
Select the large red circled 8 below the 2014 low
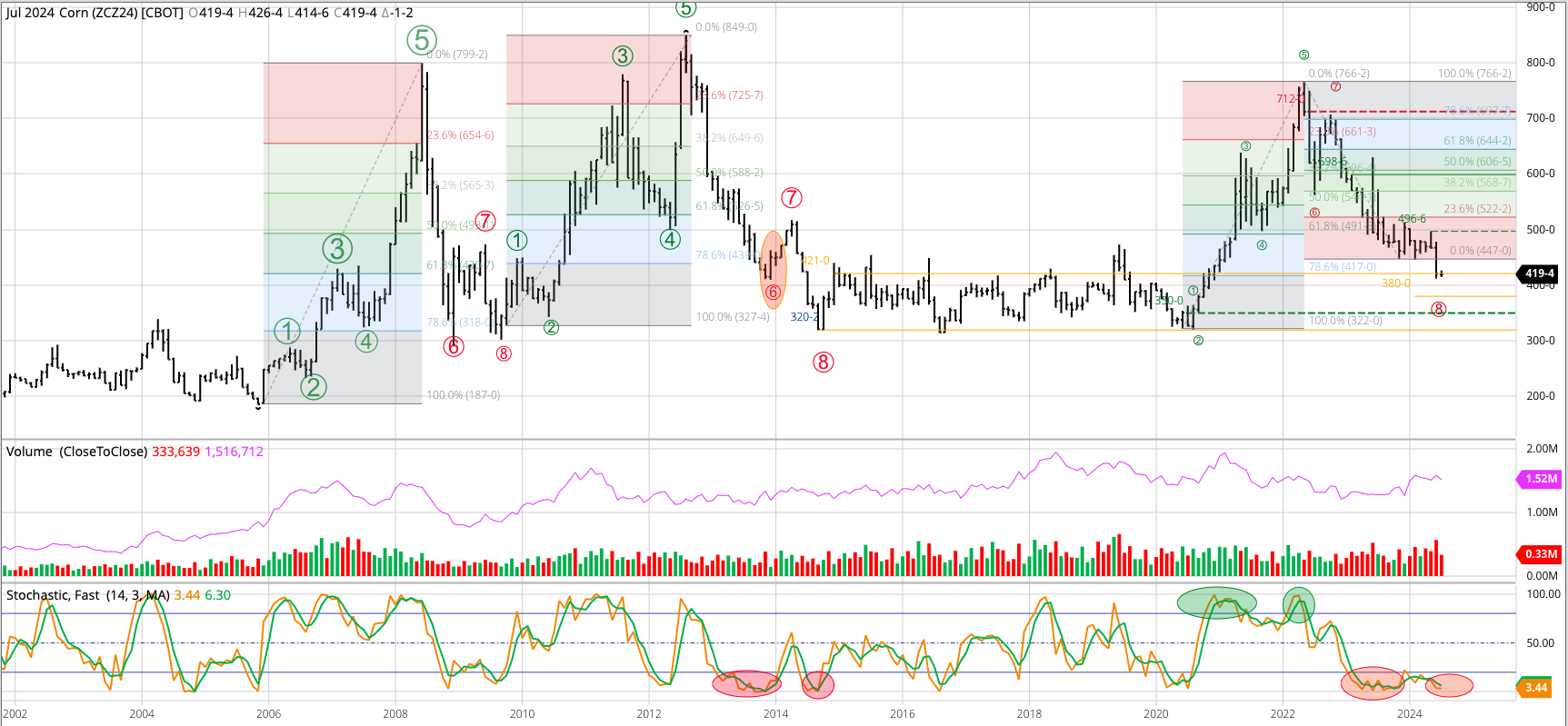pyautogui.click(x=823, y=363)
